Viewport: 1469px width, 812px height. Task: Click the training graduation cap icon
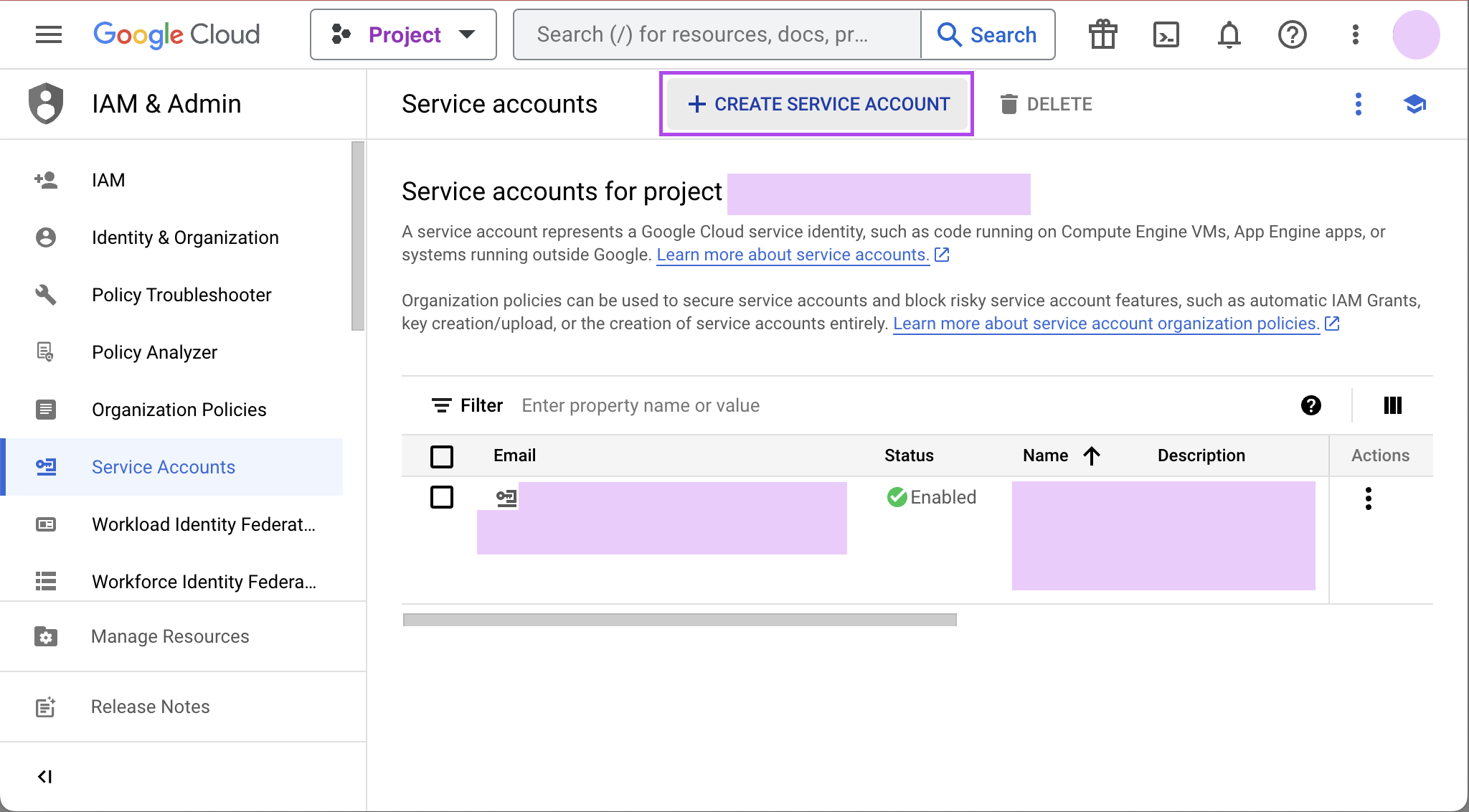(1415, 105)
